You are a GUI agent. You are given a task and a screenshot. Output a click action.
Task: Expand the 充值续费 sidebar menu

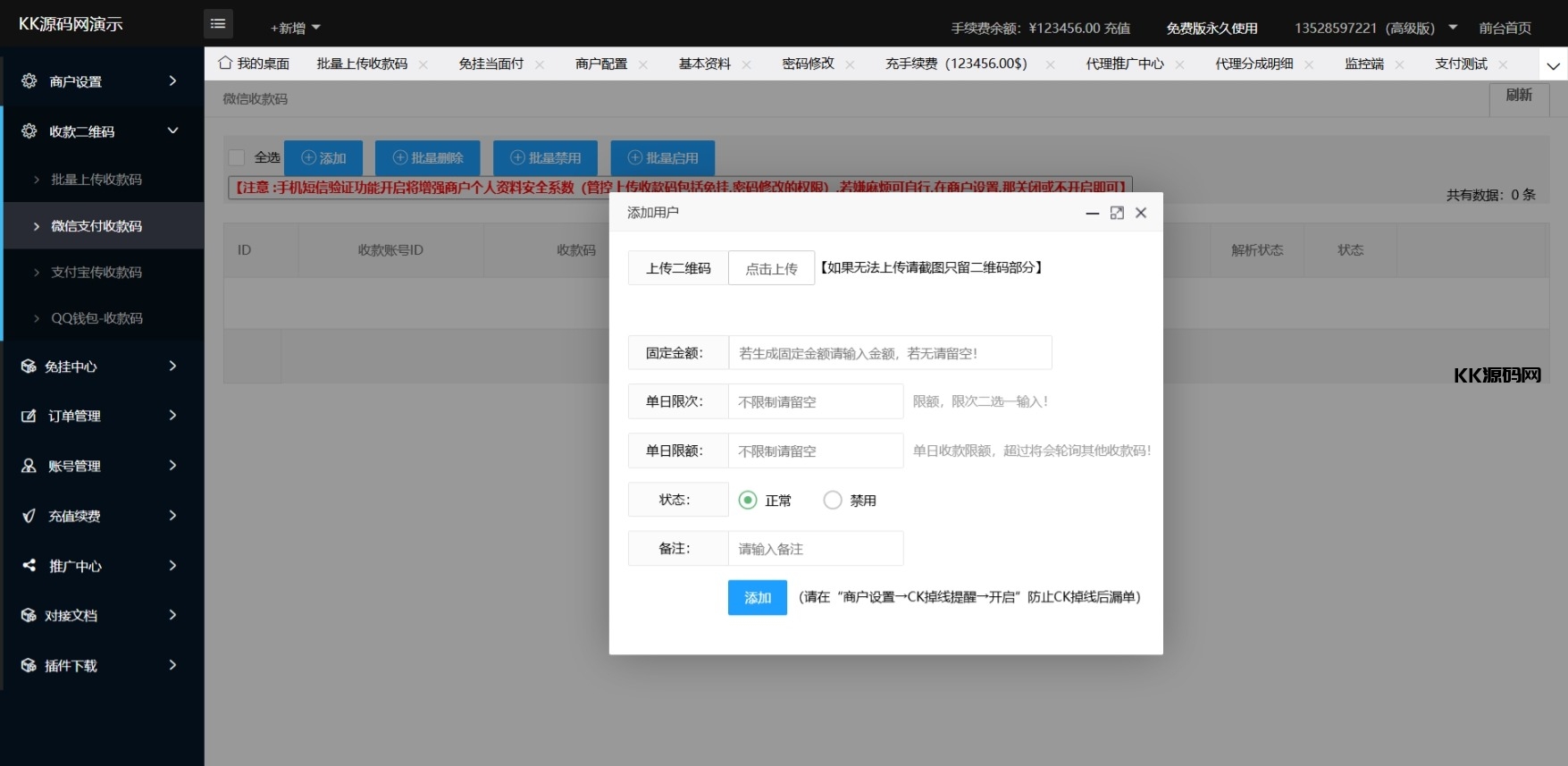(x=172, y=516)
